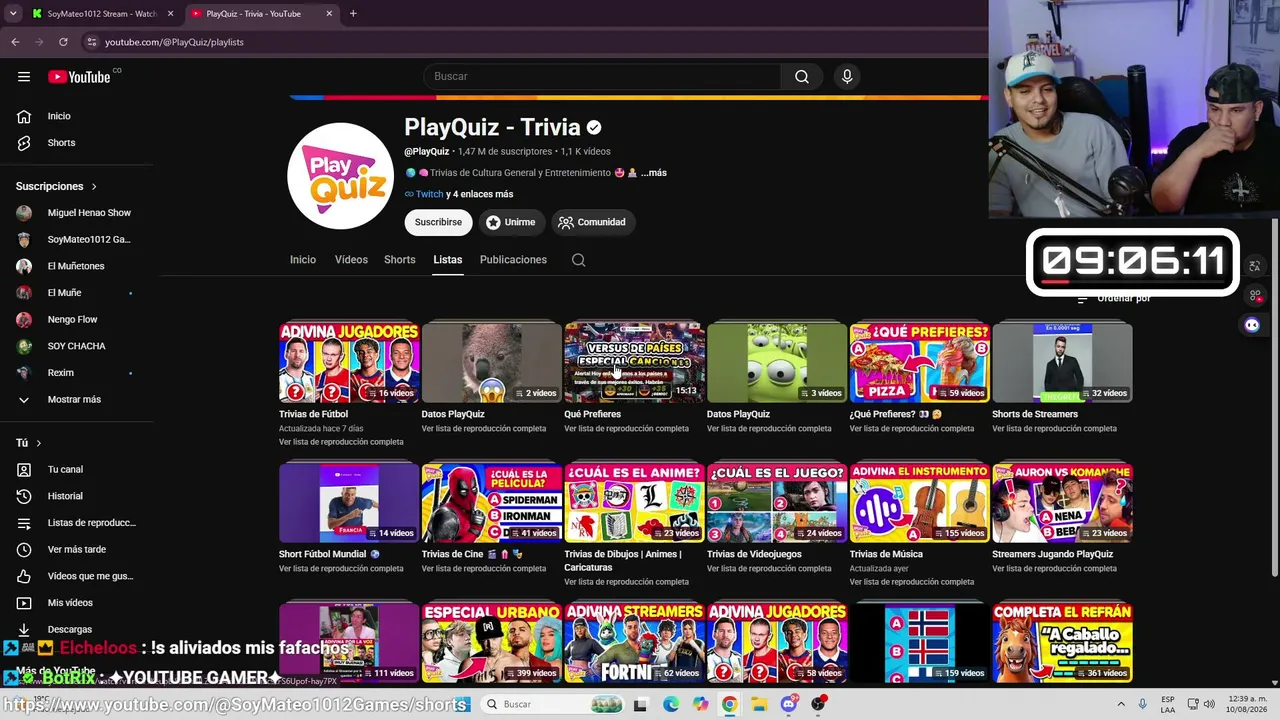Switch to the Videos channel tab
This screenshot has width=1280, height=720.
coord(351,260)
